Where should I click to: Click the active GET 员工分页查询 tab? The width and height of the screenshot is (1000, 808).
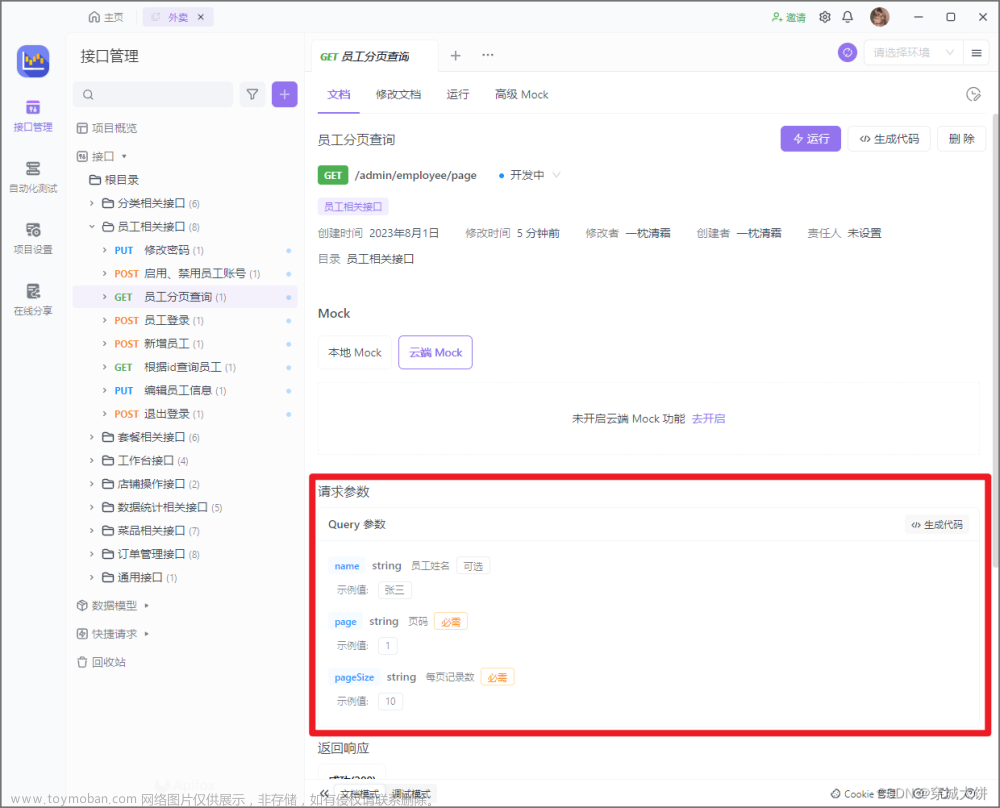[375, 56]
